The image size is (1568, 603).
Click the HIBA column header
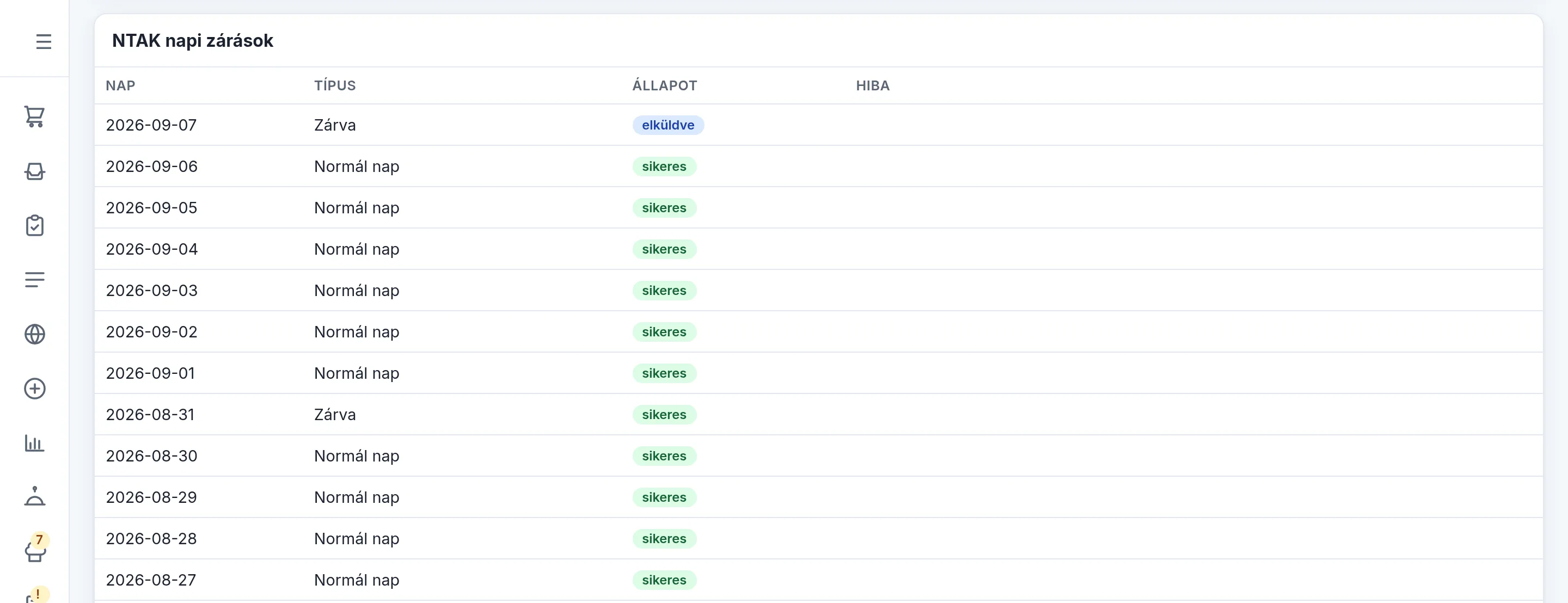(873, 86)
